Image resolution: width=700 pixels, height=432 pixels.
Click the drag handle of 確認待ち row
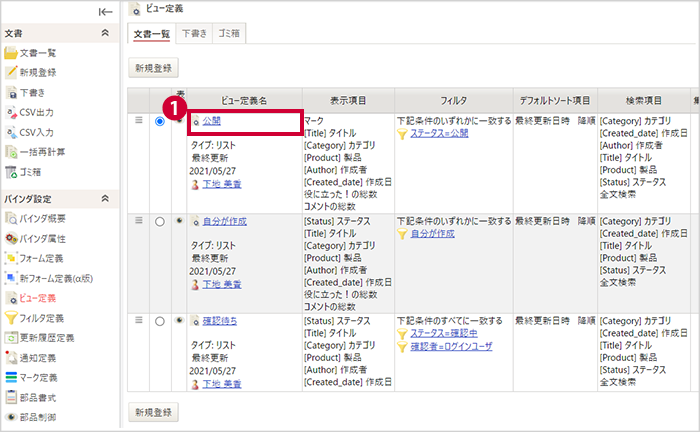(139, 320)
